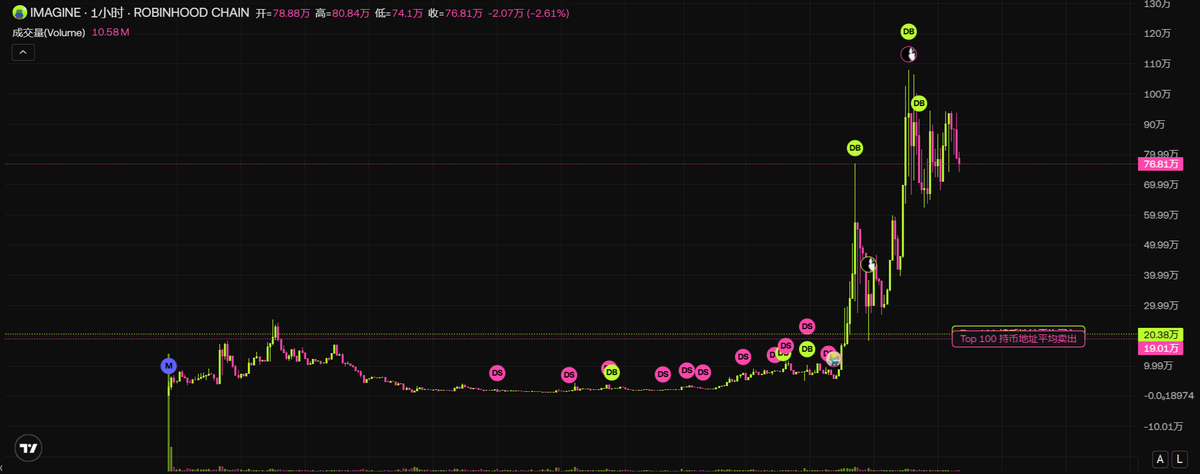Select the Top 100 持币地址平均卖出 line label
Image resolution: width=1200 pixels, height=474 pixels.
pos(1018,339)
